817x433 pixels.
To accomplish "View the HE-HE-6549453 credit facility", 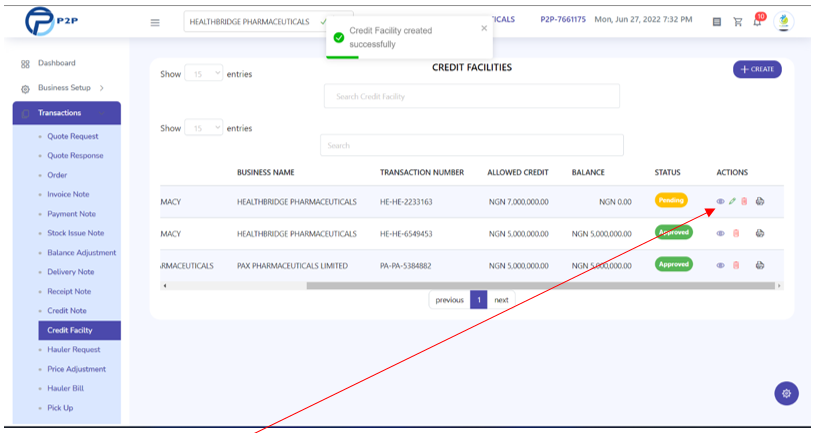I will click(720, 233).
